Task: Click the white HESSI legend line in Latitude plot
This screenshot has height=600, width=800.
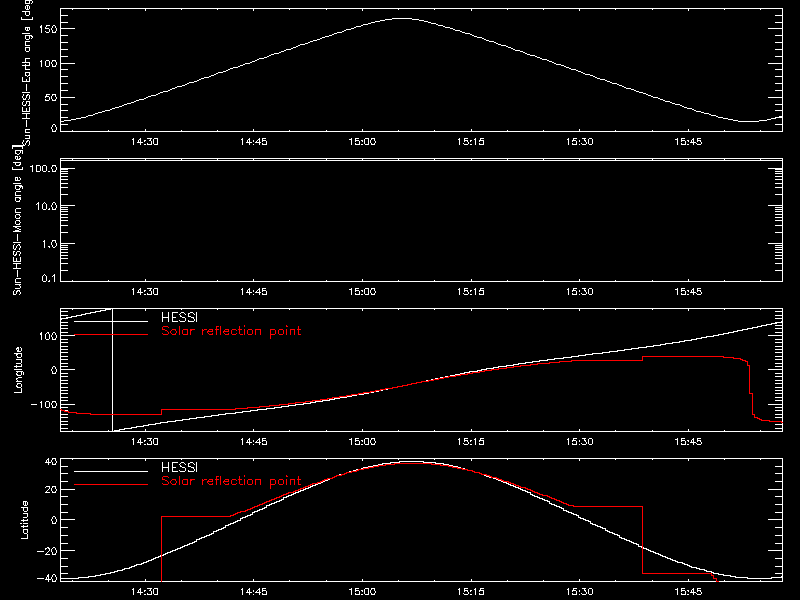Action: tap(111, 471)
